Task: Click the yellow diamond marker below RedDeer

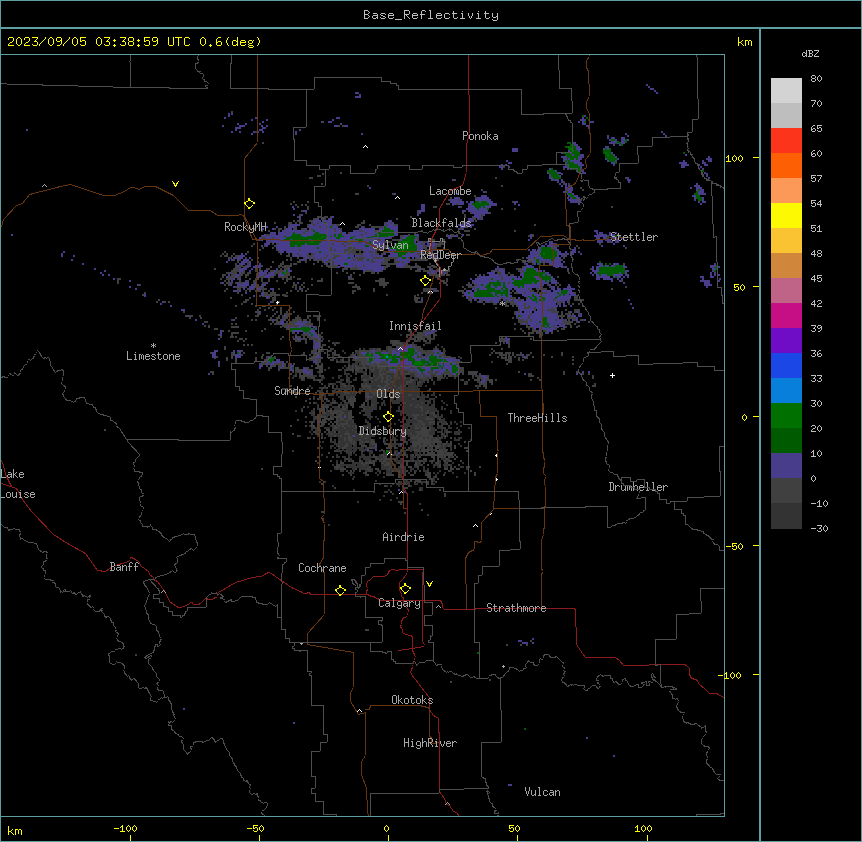Action: 426,281
